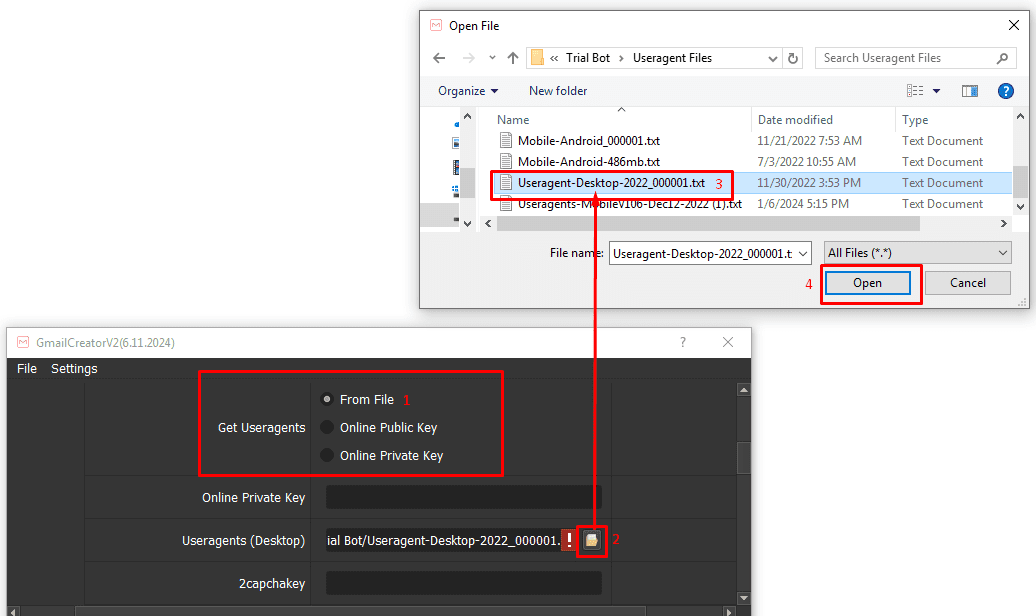Image resolution: width=1036 pixels, height=616 pixels.
Task: Click the icon of Mobile-Android_000001.txt
Action: pyautogui.click(x=506, y=141)
